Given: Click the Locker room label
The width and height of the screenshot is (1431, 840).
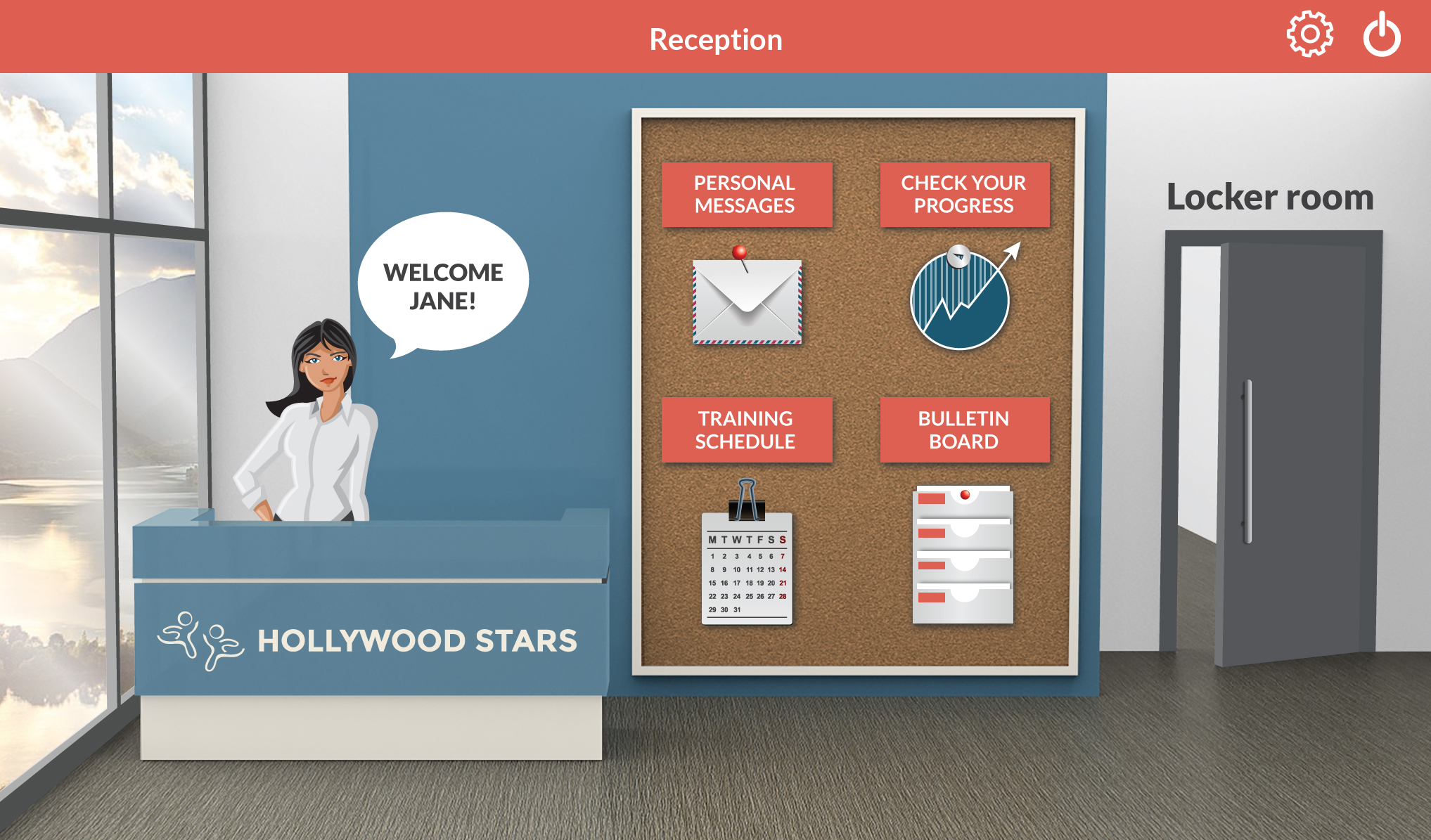Looking at the screenshot, I should [1270, 197].
